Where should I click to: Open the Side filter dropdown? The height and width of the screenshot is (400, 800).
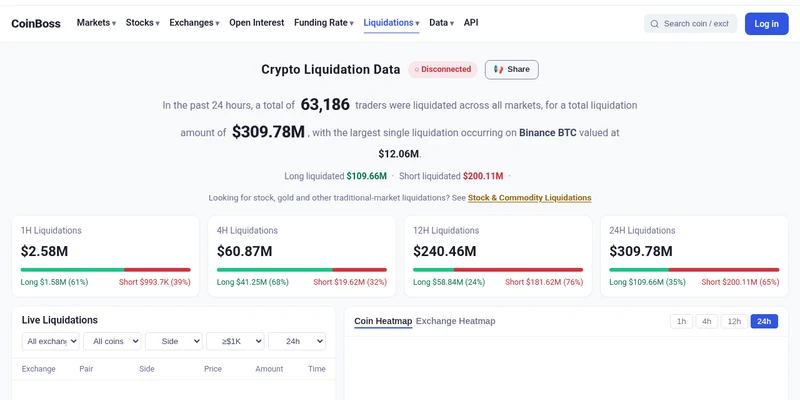click(x=174, y=341)
